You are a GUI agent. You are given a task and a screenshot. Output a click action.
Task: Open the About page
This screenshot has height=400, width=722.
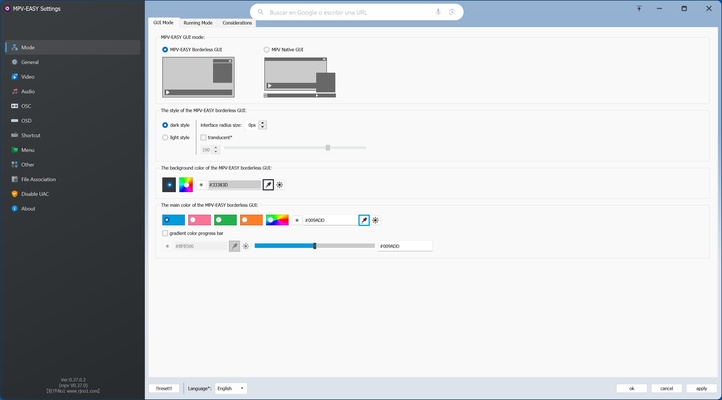73,209
